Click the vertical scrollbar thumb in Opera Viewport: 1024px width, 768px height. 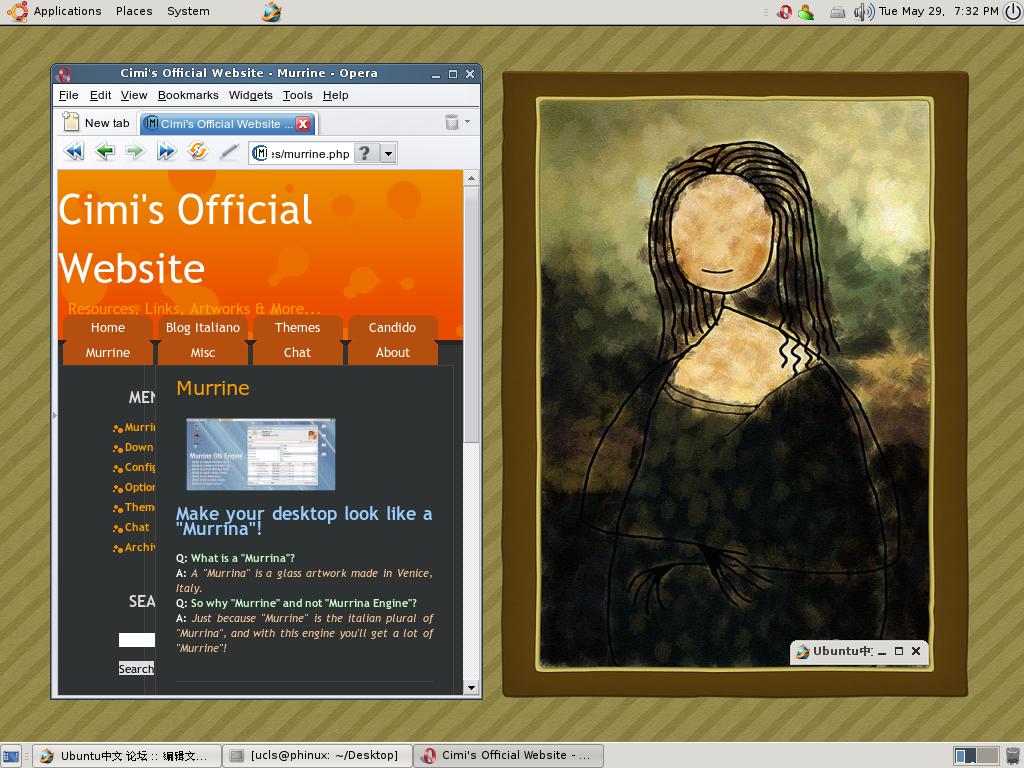tap(471, 315)
